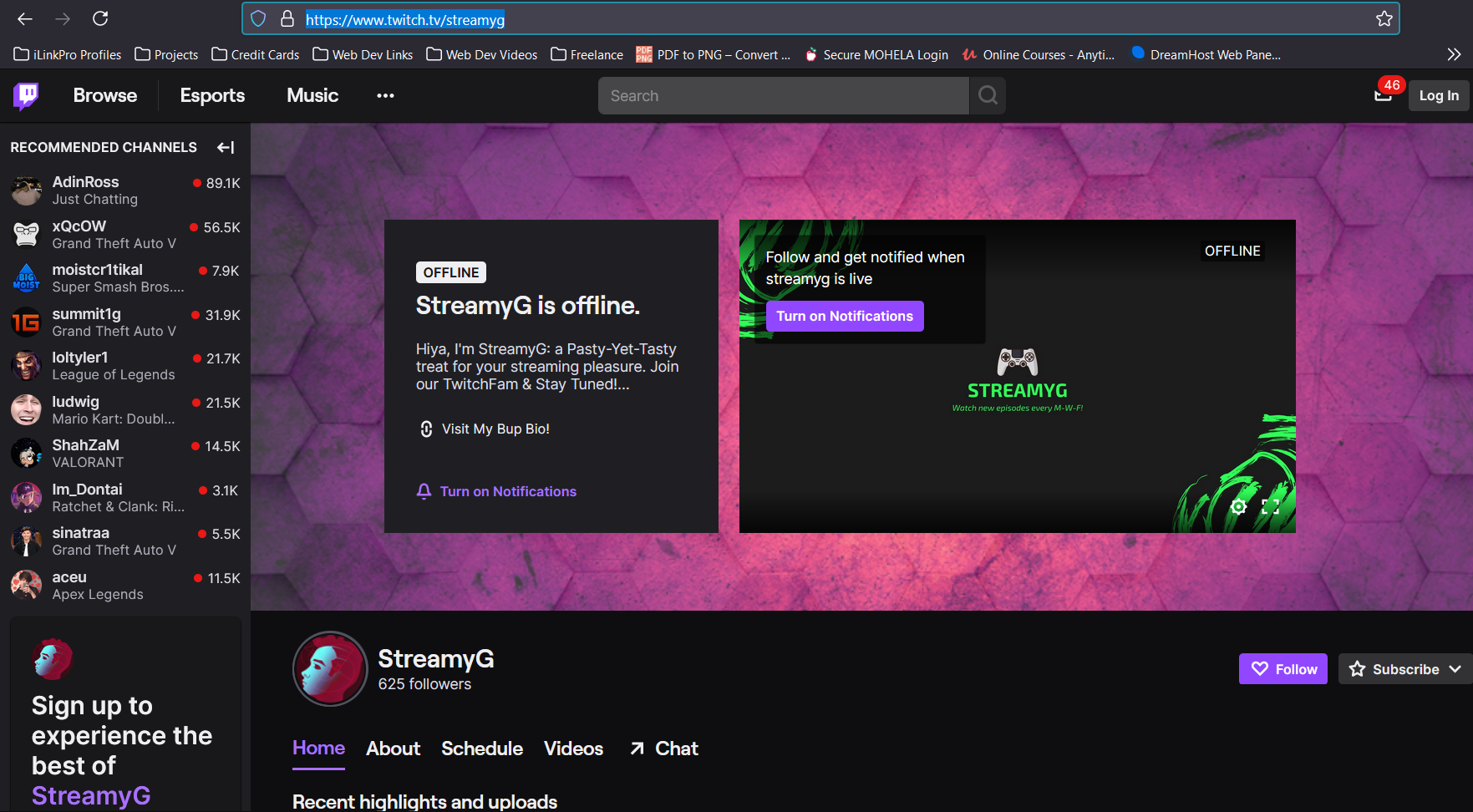Screen dimensions: 1473x812
Task: Switch to the Schedule tab
Action: [x=482, y=749]
